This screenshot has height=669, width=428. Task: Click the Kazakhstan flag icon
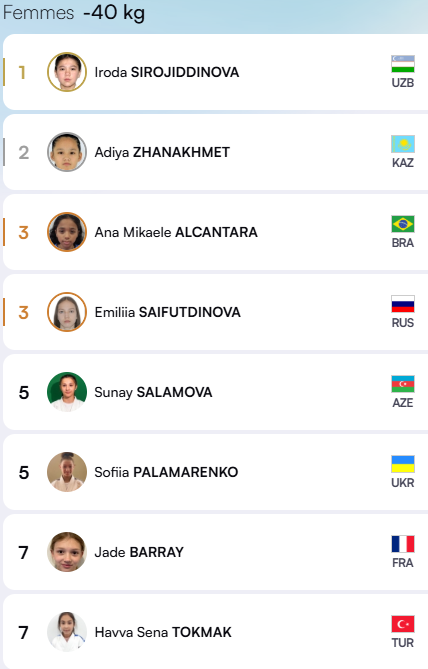tap(403, 144)
